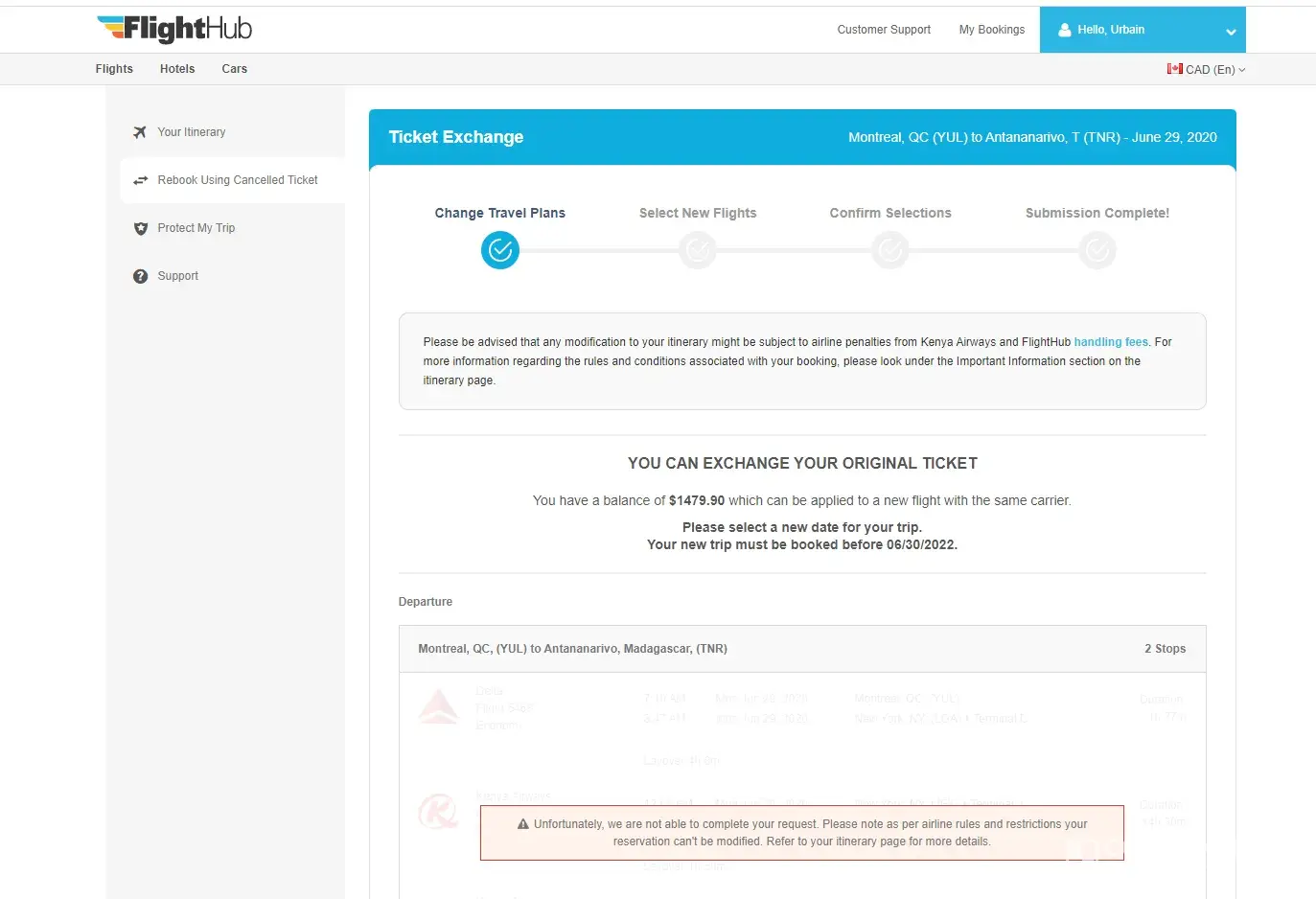Click the airplane icon beside Your Itinerary
The width and height of the screenshot is (1316, 899).
point(140,132)
